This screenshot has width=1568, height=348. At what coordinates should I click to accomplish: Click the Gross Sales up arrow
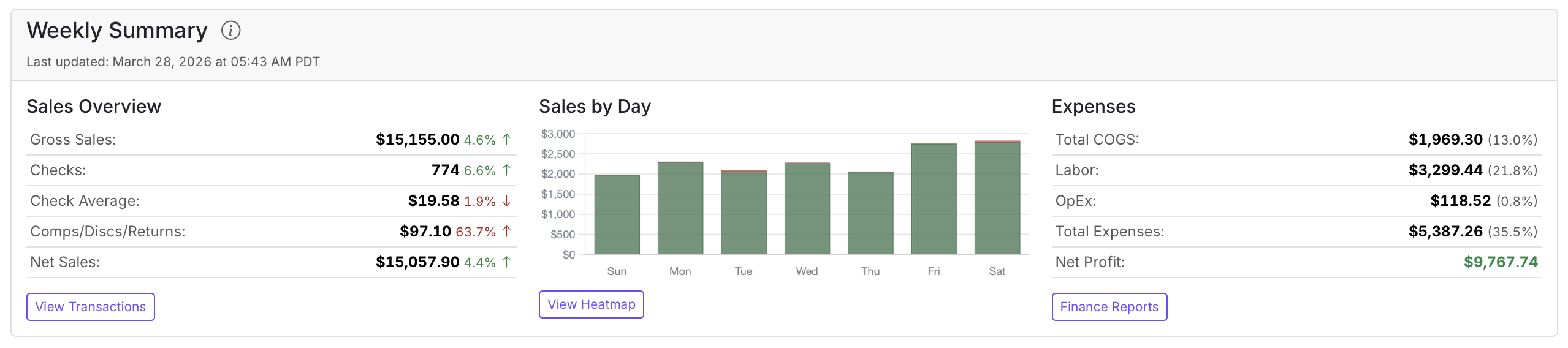[506, 139]
